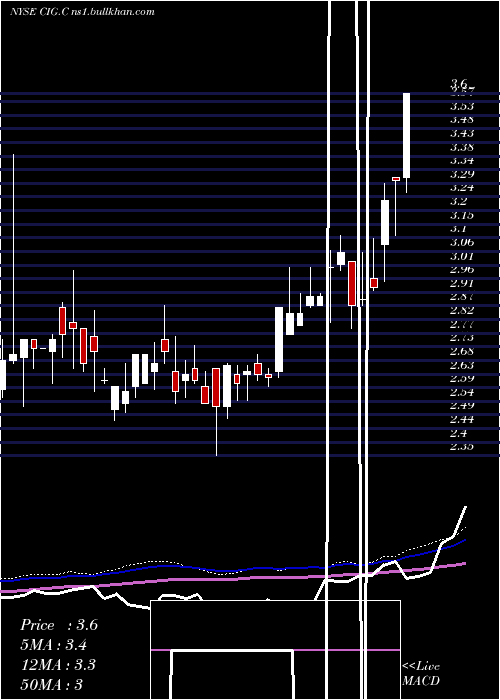500x700 pixels.
Task: Click the pink 50MA line
Action: 233,579
